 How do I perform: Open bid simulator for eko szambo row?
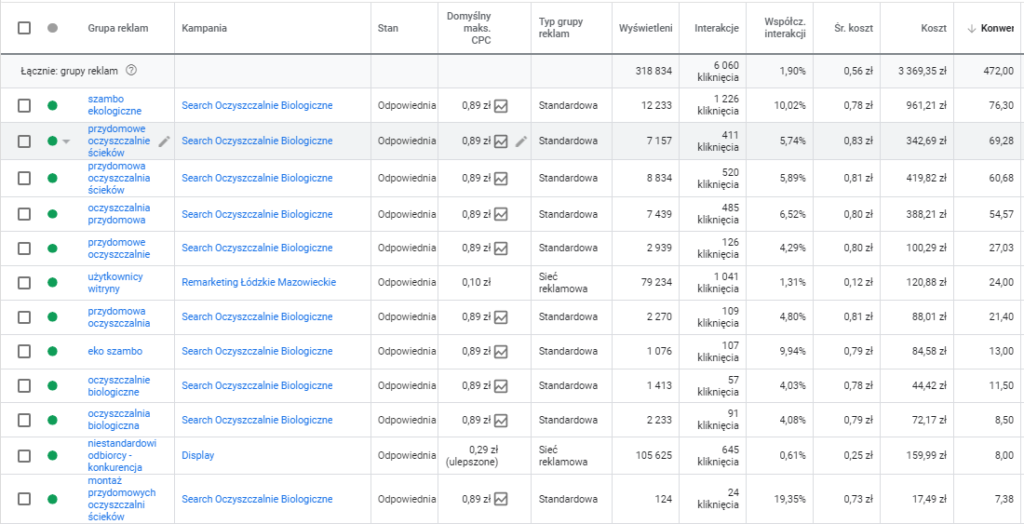pos(501,352)
